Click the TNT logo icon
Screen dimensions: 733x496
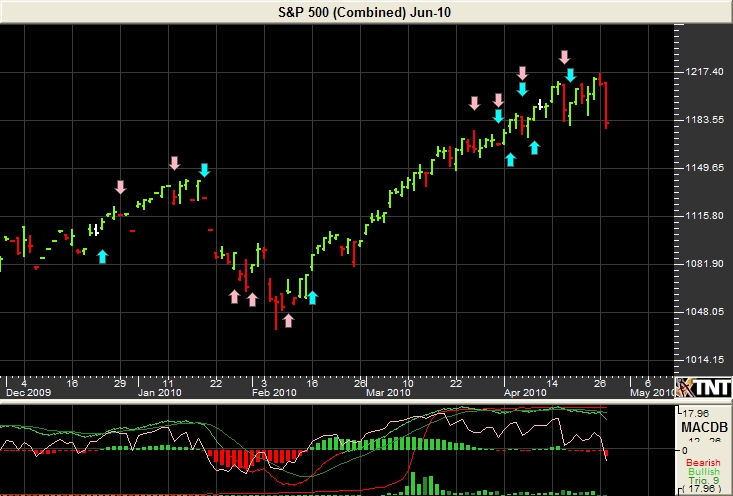point(703,387)
